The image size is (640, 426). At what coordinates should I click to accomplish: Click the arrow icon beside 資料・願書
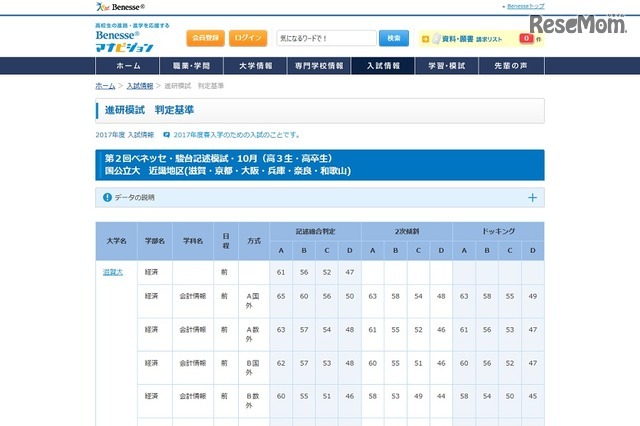(425, 39)
